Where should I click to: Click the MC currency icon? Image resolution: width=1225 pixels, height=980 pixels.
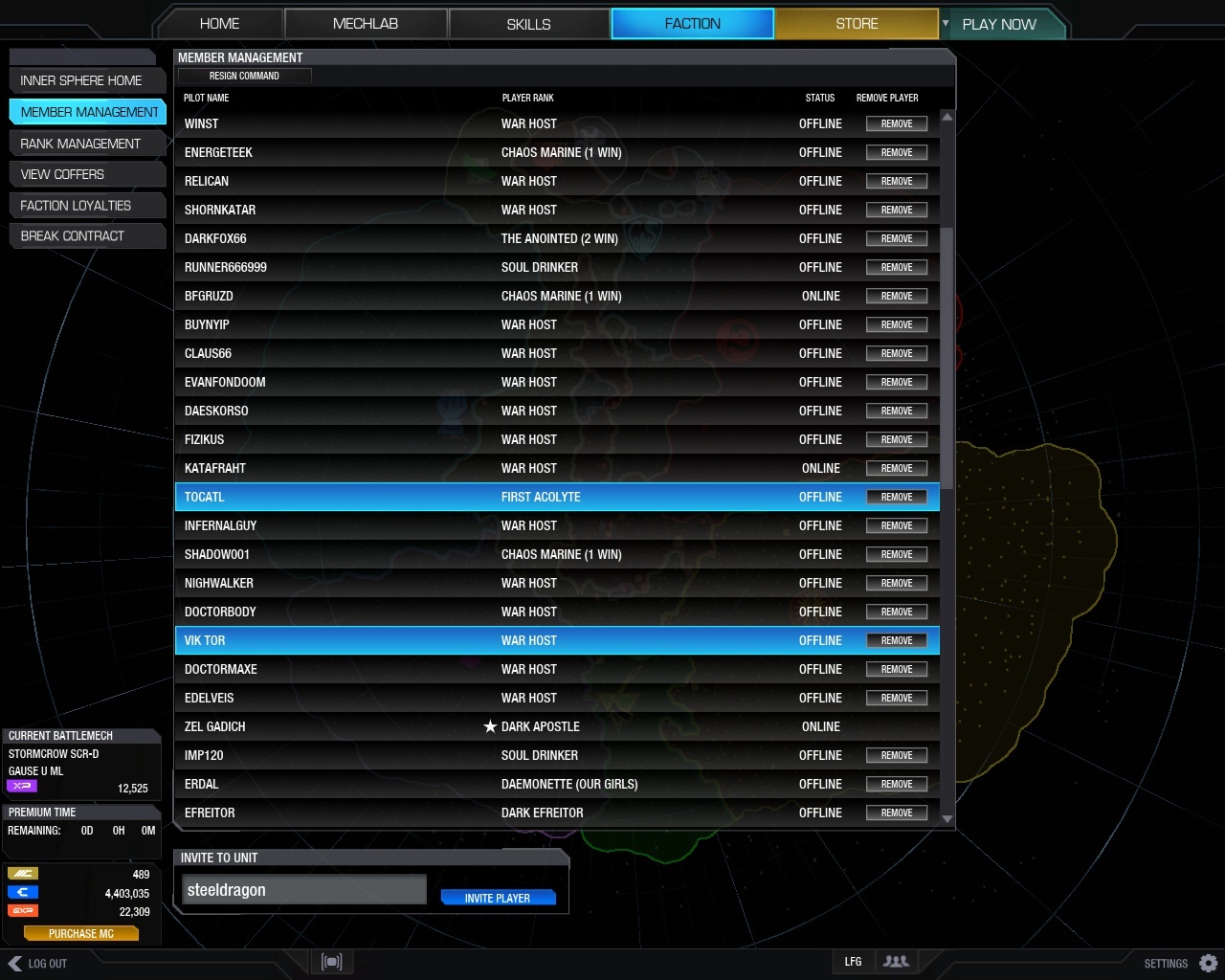22,874
